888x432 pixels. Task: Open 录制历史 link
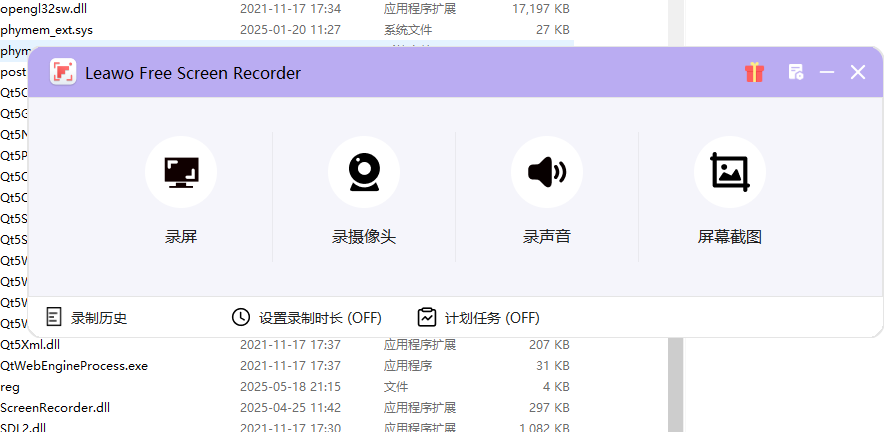(99, 318)
